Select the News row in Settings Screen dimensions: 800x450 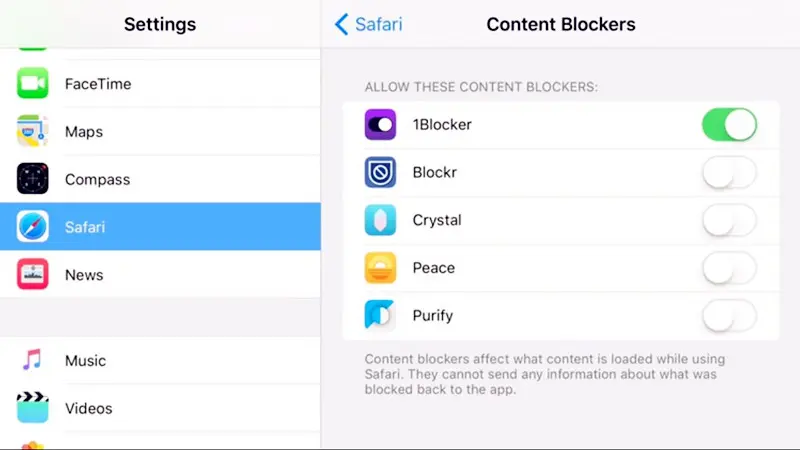pos(160,274)
